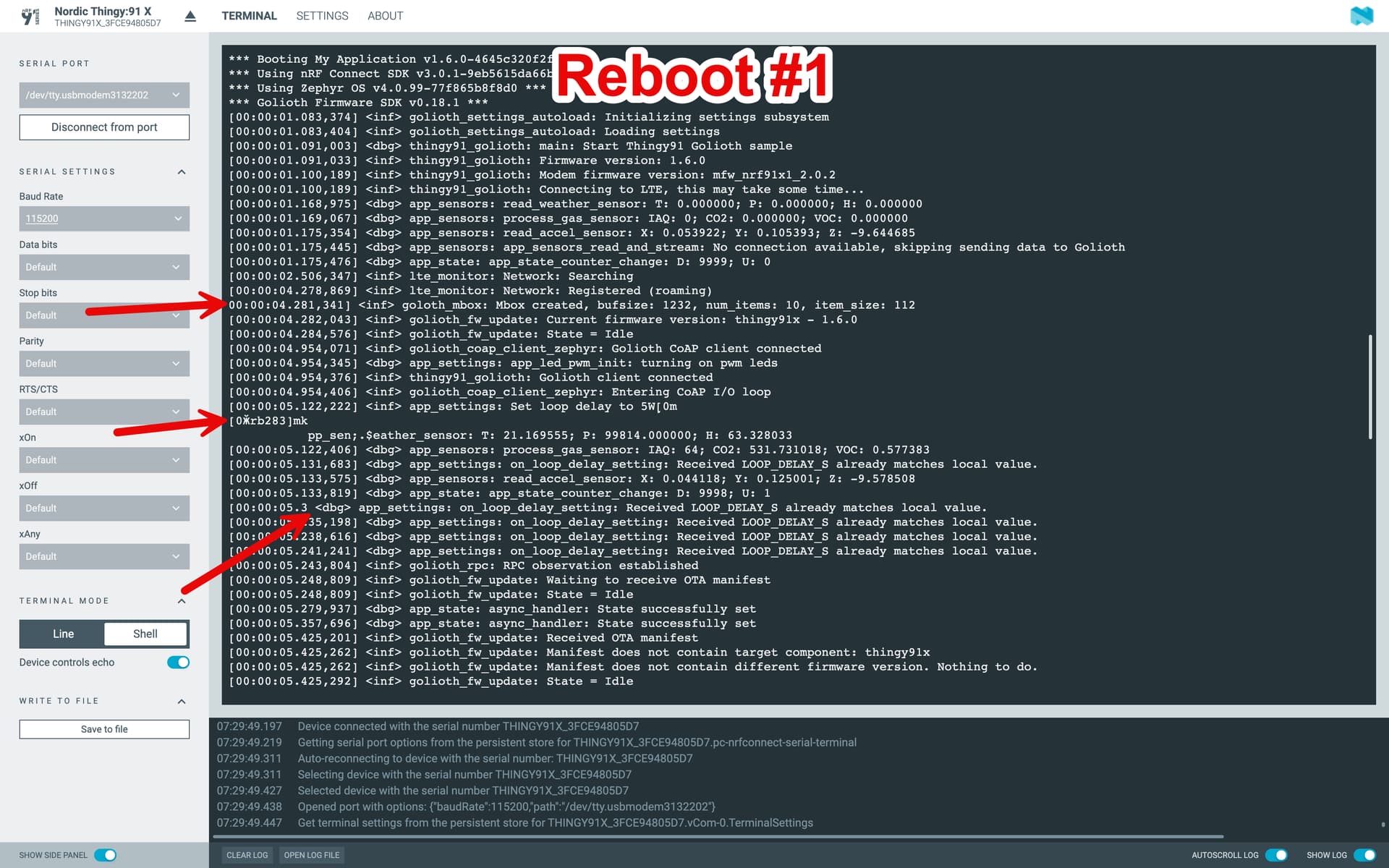Screen dimensions: 1389x868
Task: Click the Serial Terminal app icon
Action: coord(30,16)
